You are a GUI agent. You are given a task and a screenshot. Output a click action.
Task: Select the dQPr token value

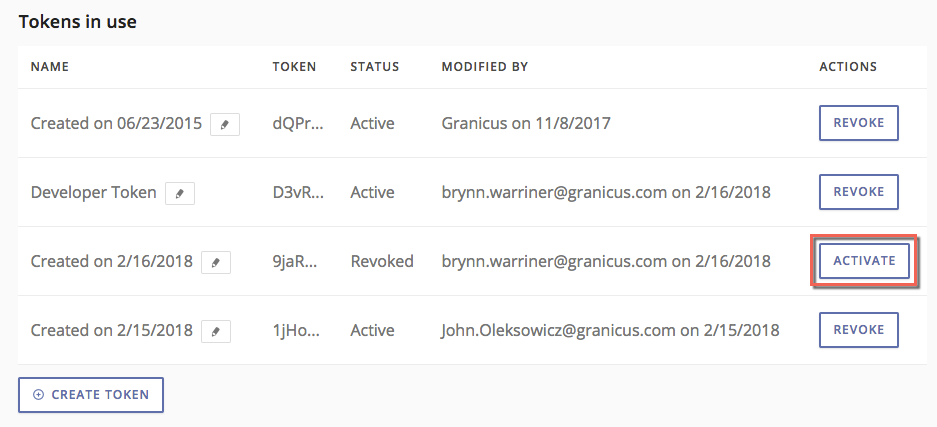(298, 124)
